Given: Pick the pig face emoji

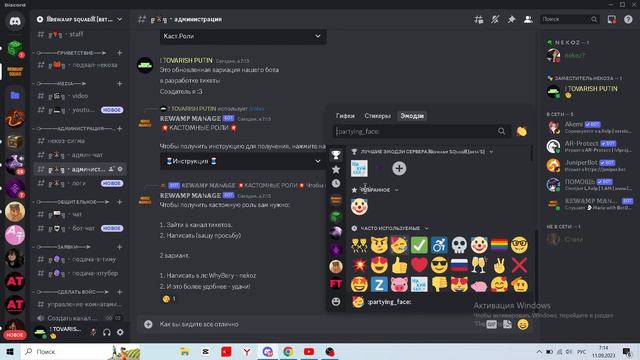Looking at the screenshot, I should 399,284.
